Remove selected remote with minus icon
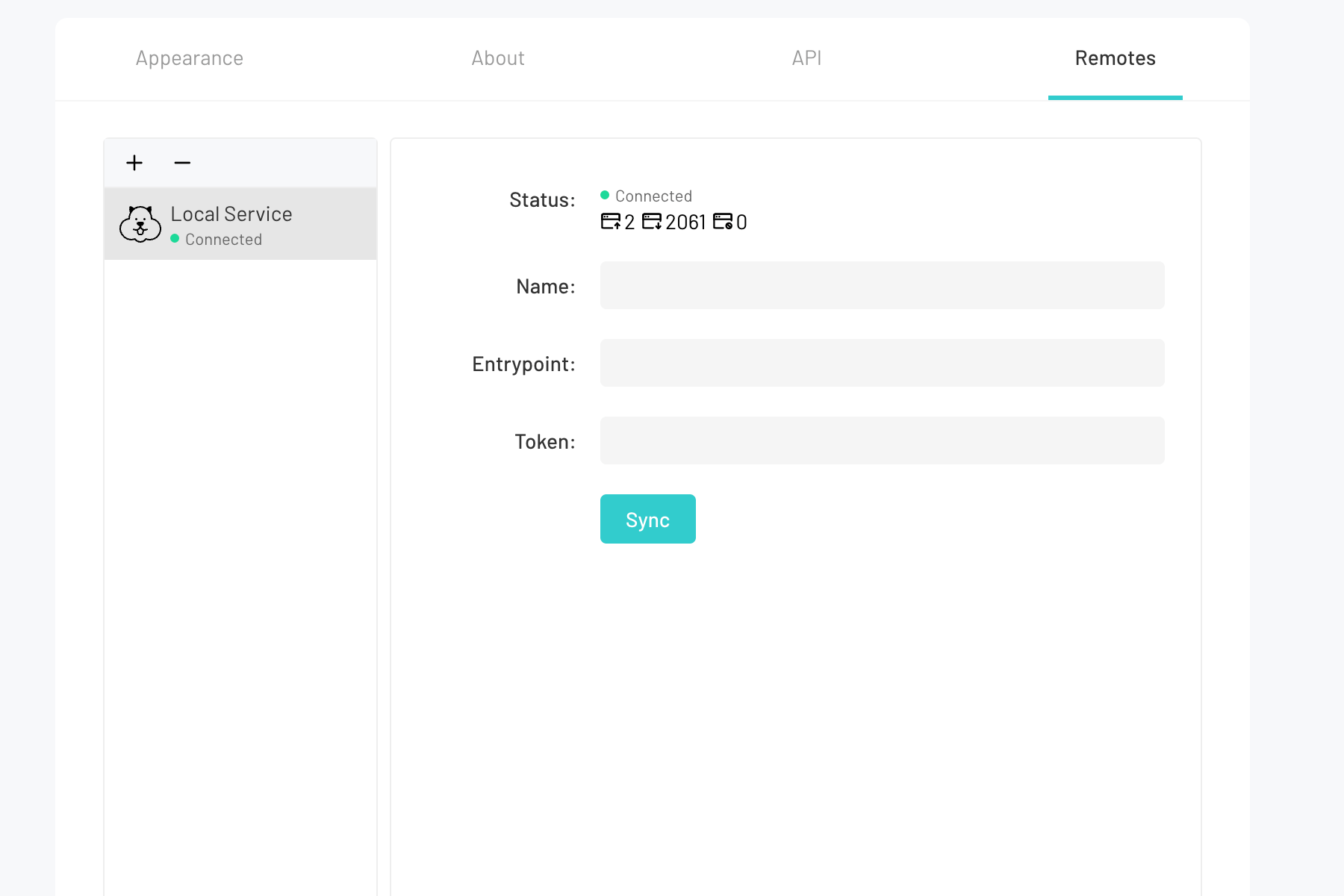The height and width of the screenshot is (896, 1344). pyautogui.click(x=182, y=163)
